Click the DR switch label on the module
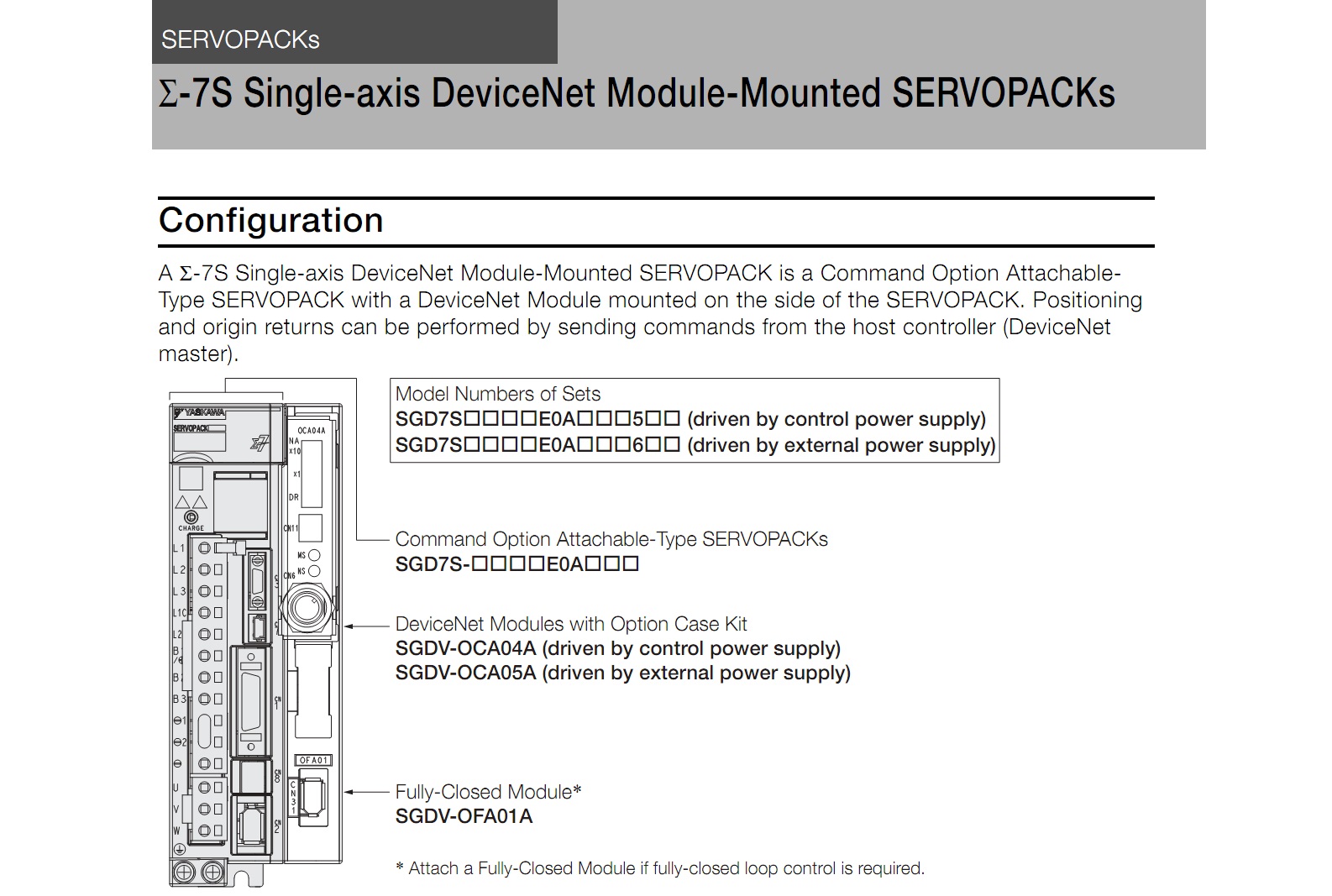This screenshot has width=1332, height=896. tap(294, 497)
